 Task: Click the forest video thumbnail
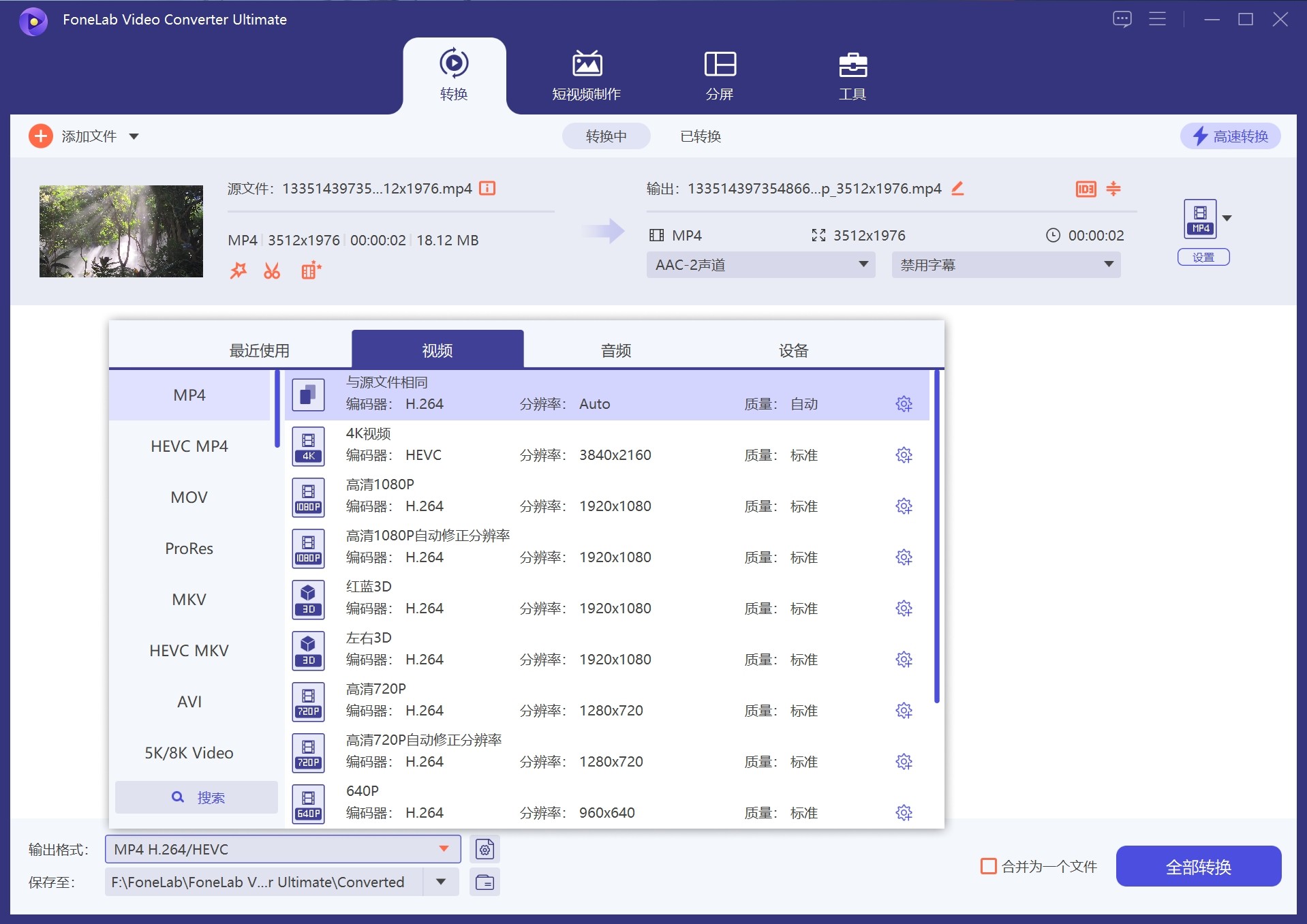[121, 231]
